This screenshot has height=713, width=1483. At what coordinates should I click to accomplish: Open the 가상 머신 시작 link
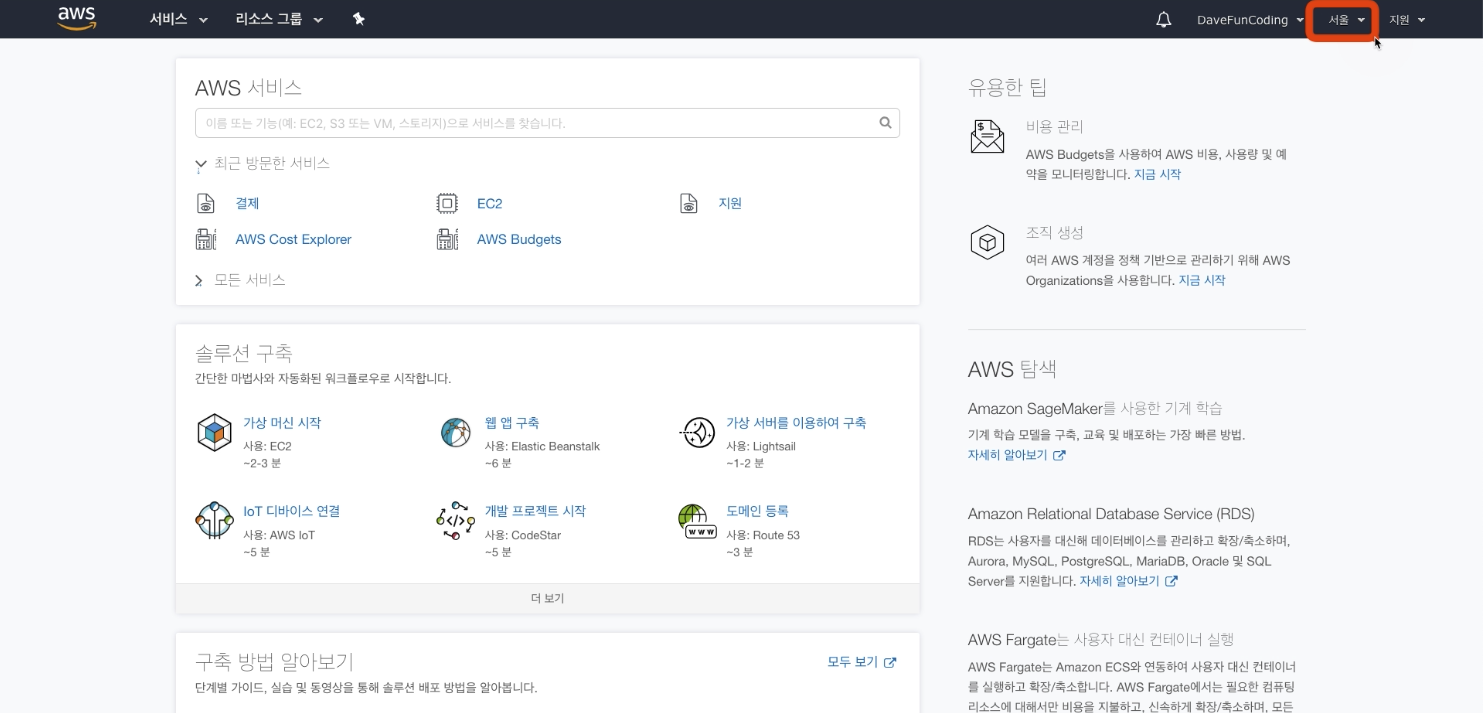point(282,423)
